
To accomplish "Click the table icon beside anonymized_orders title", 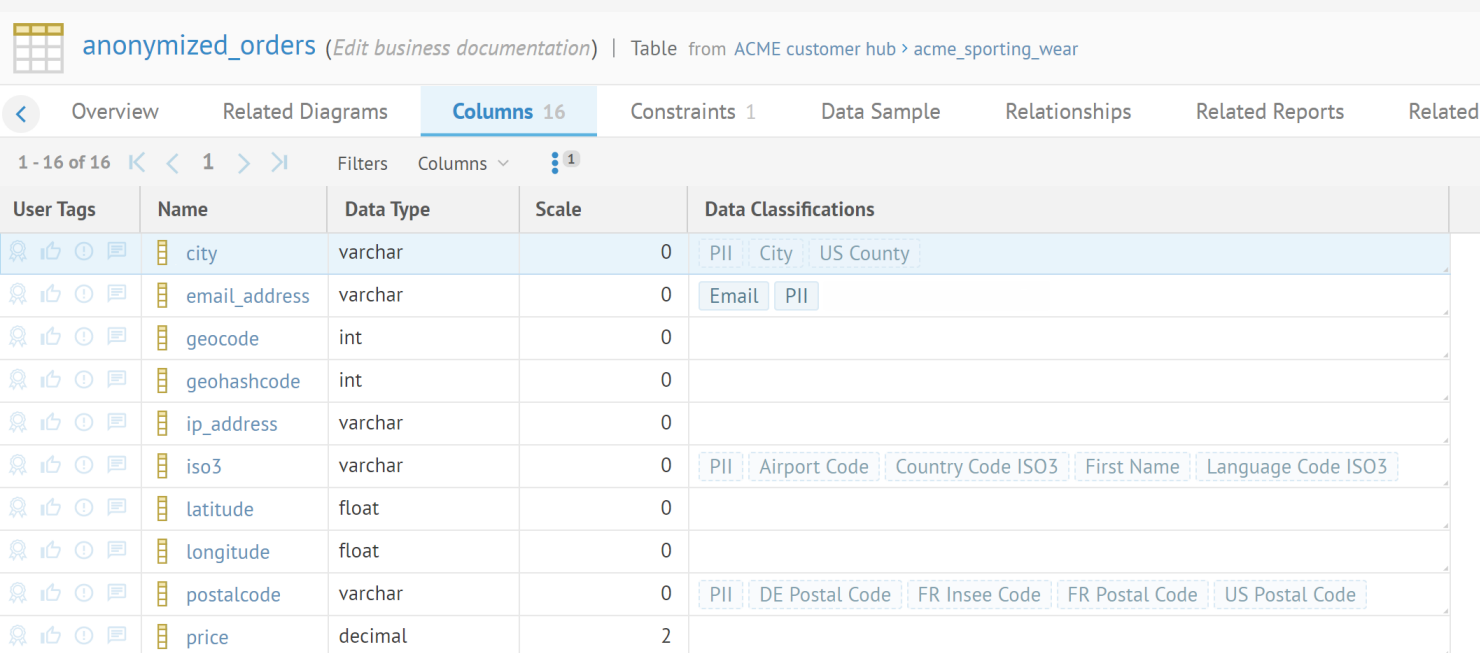I will click(x=36, y=47).
